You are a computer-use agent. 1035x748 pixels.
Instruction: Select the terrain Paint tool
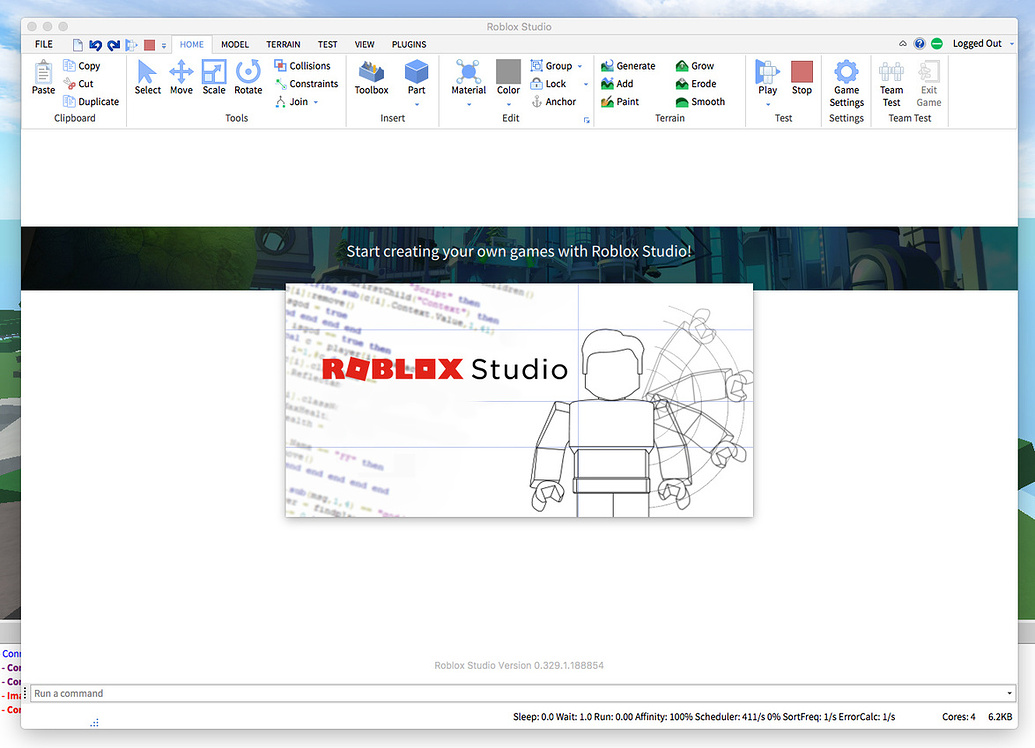620,102
